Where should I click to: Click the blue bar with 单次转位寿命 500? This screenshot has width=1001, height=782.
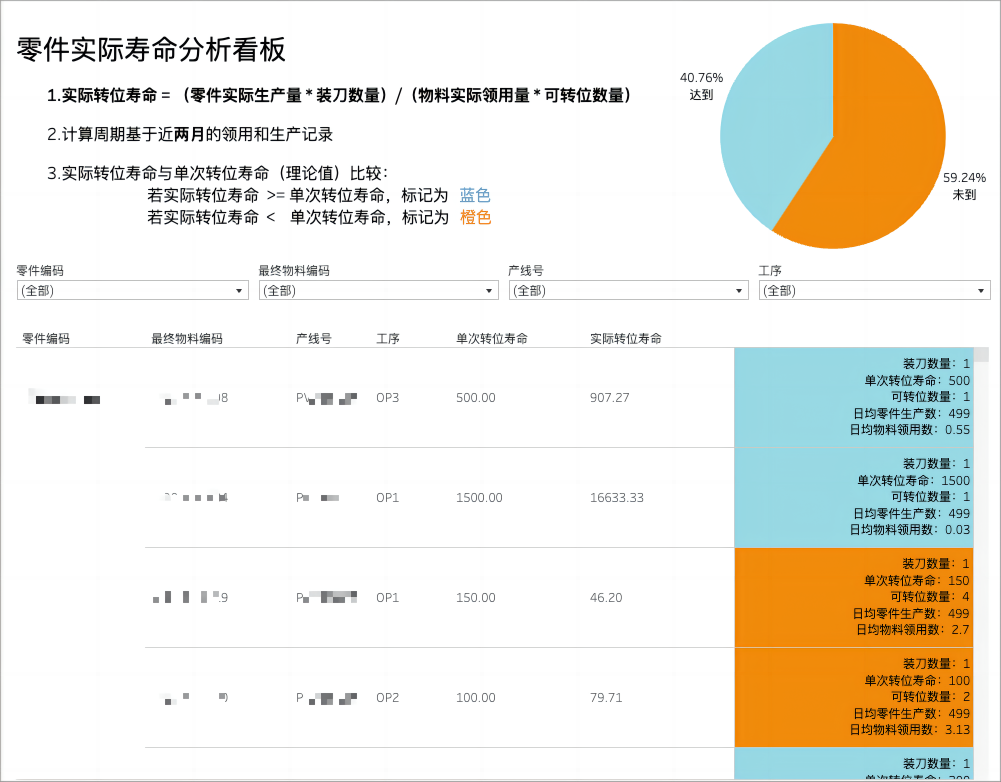point(800,398)
